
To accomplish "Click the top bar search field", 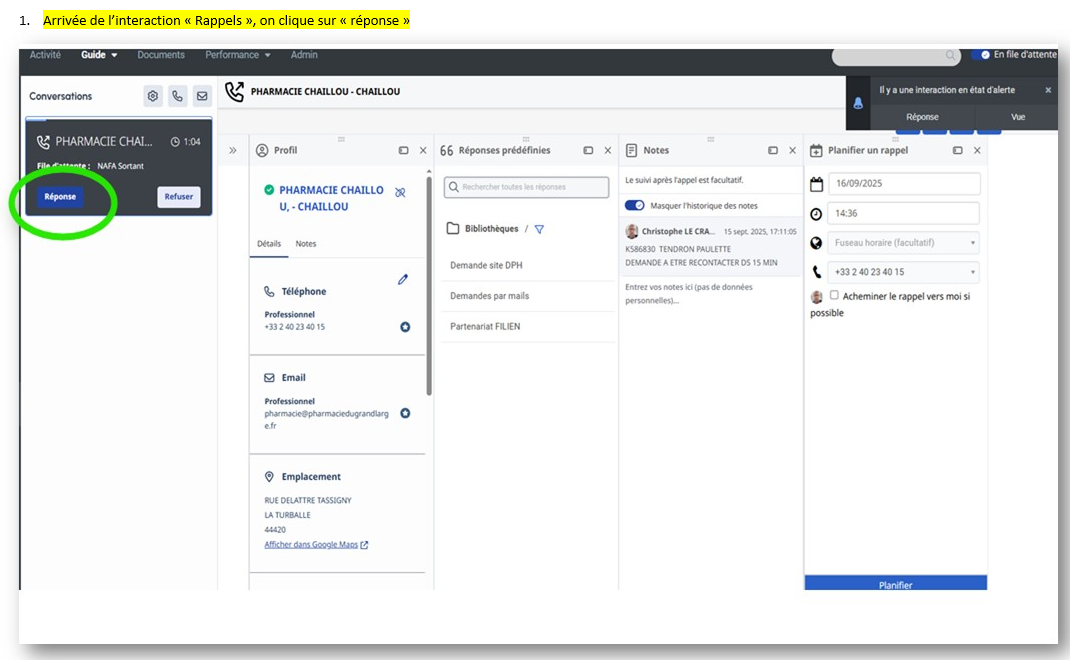I will click(896, 56).
